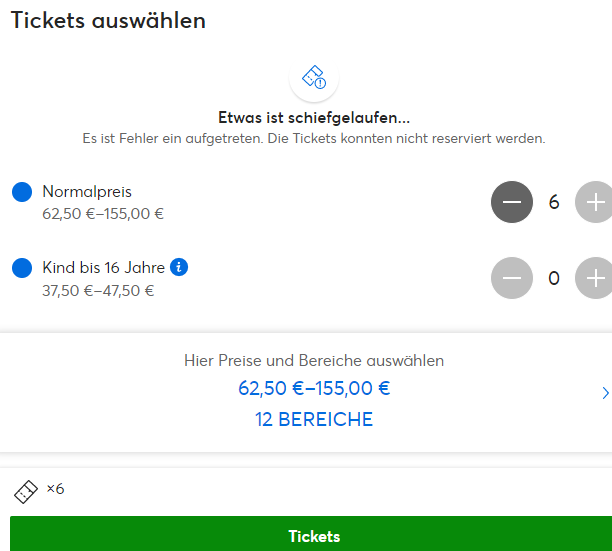Click the ×6 ticket count summary

[x=55, y=489]
